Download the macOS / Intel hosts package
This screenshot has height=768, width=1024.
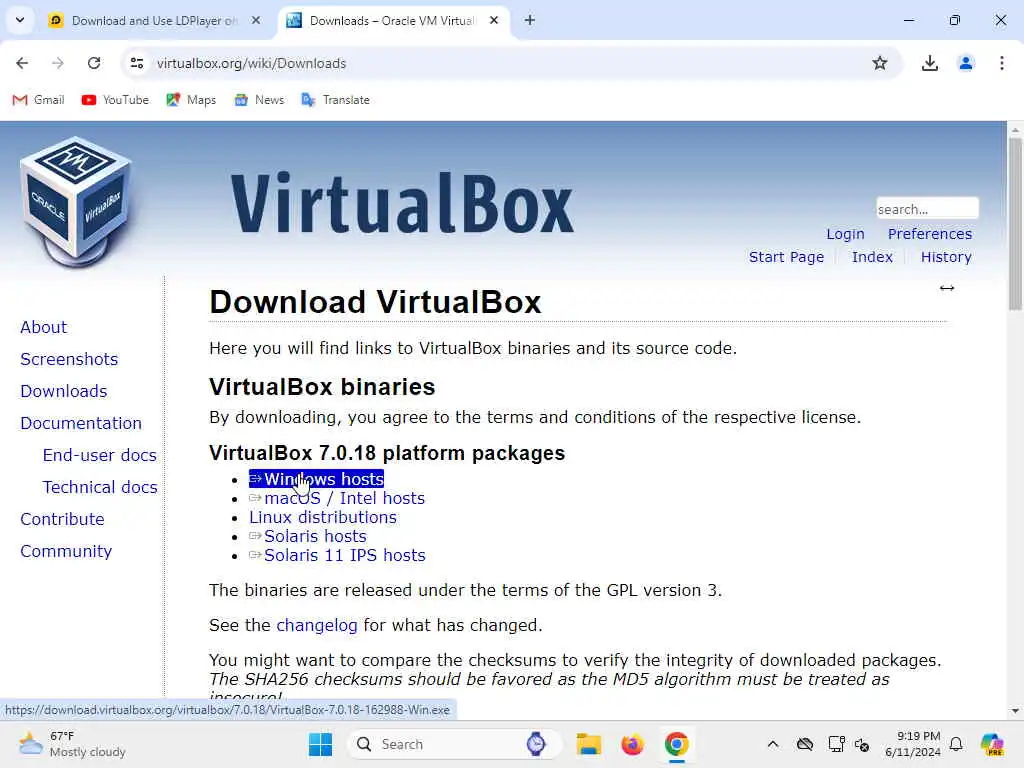[337, 498]
